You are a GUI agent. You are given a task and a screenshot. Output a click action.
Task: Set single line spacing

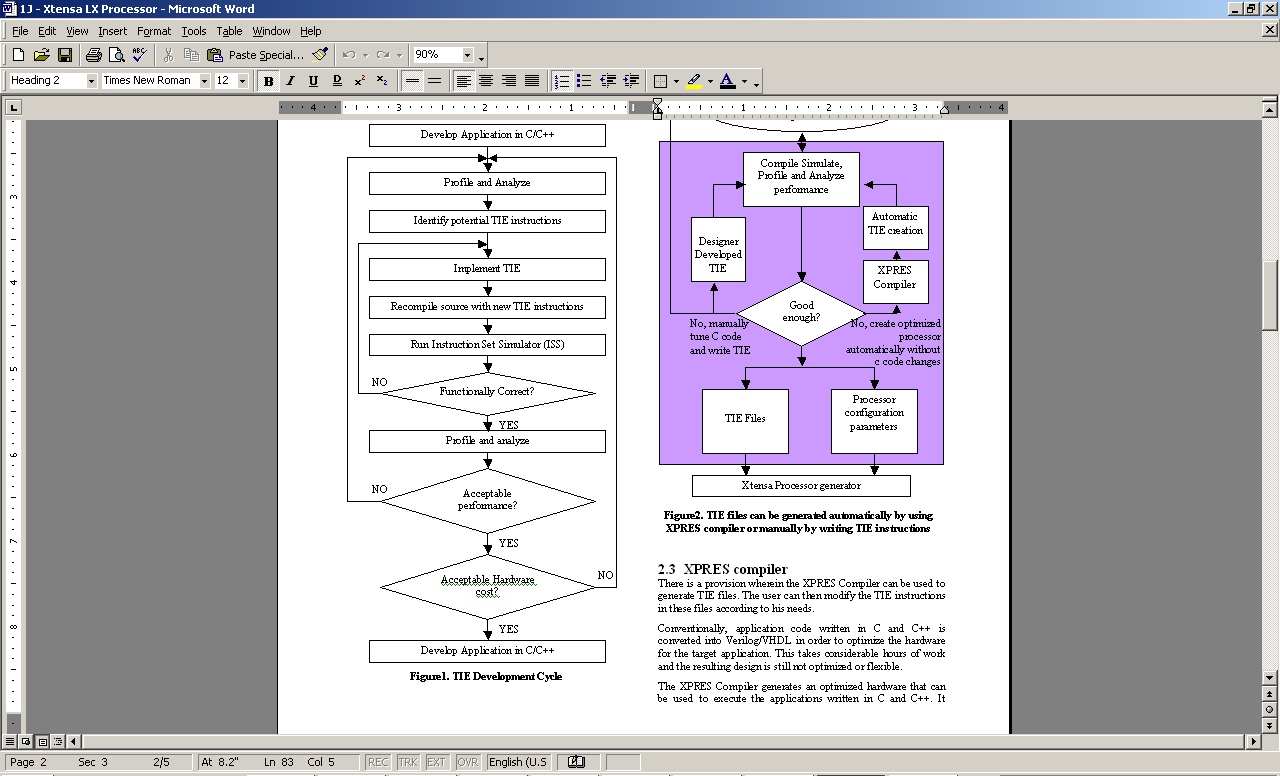coord(412,81)
